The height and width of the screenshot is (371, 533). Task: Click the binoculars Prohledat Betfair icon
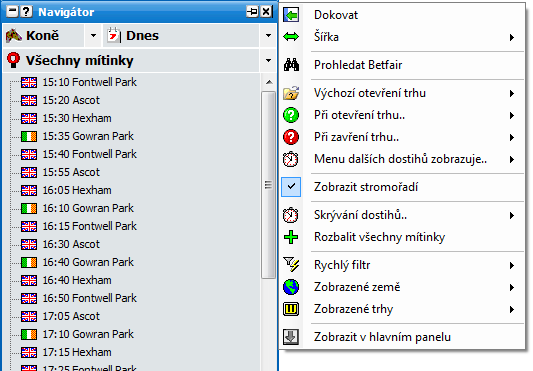pyautogui.click(x=291, y=65)
